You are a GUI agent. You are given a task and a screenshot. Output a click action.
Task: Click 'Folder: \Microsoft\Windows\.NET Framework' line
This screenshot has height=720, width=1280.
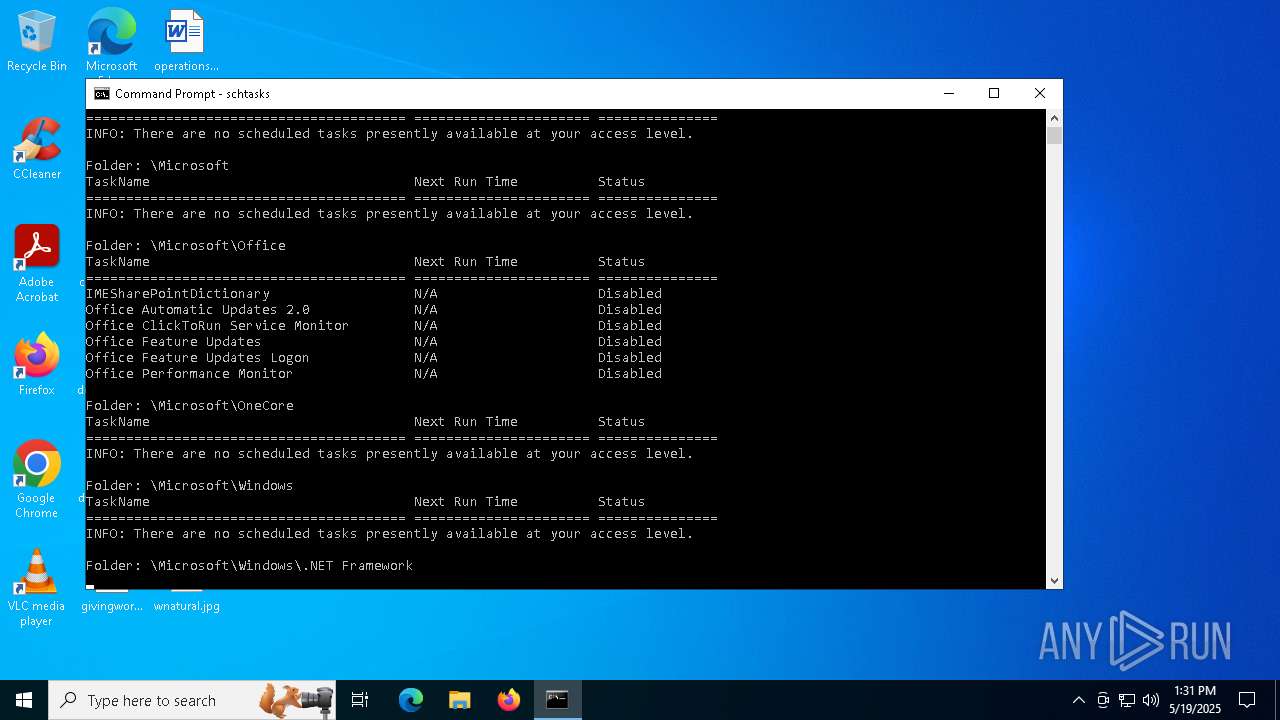tap(250, 566)
